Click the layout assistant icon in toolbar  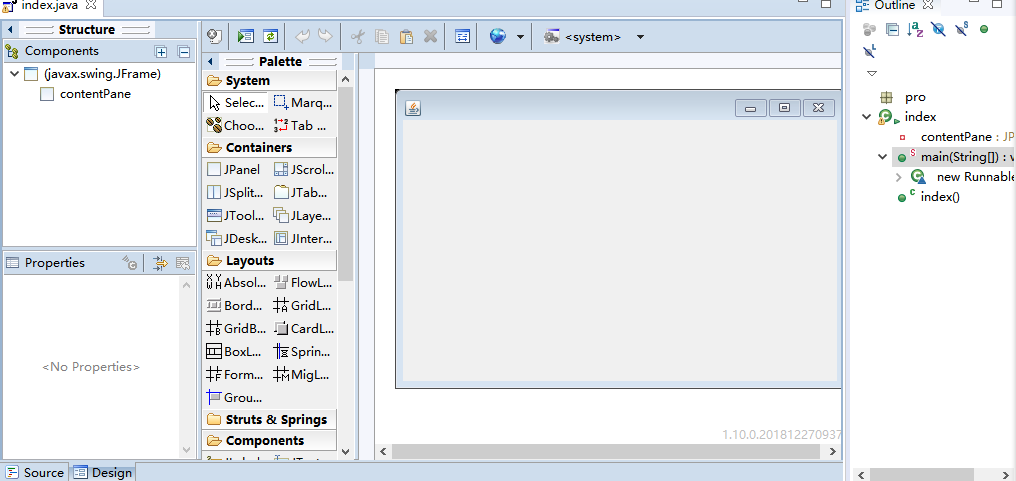(462, 37)
